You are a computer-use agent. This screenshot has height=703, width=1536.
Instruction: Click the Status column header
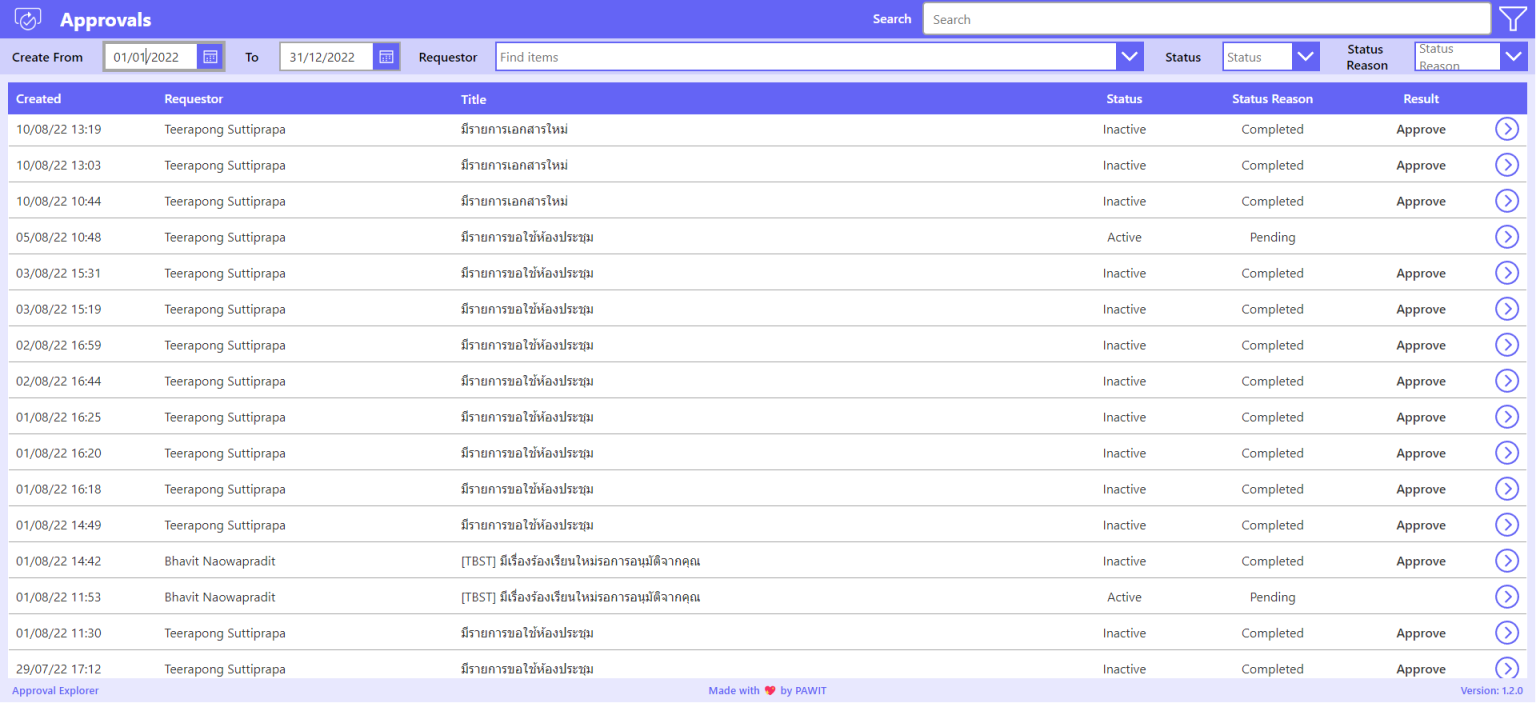point(1124,99)
